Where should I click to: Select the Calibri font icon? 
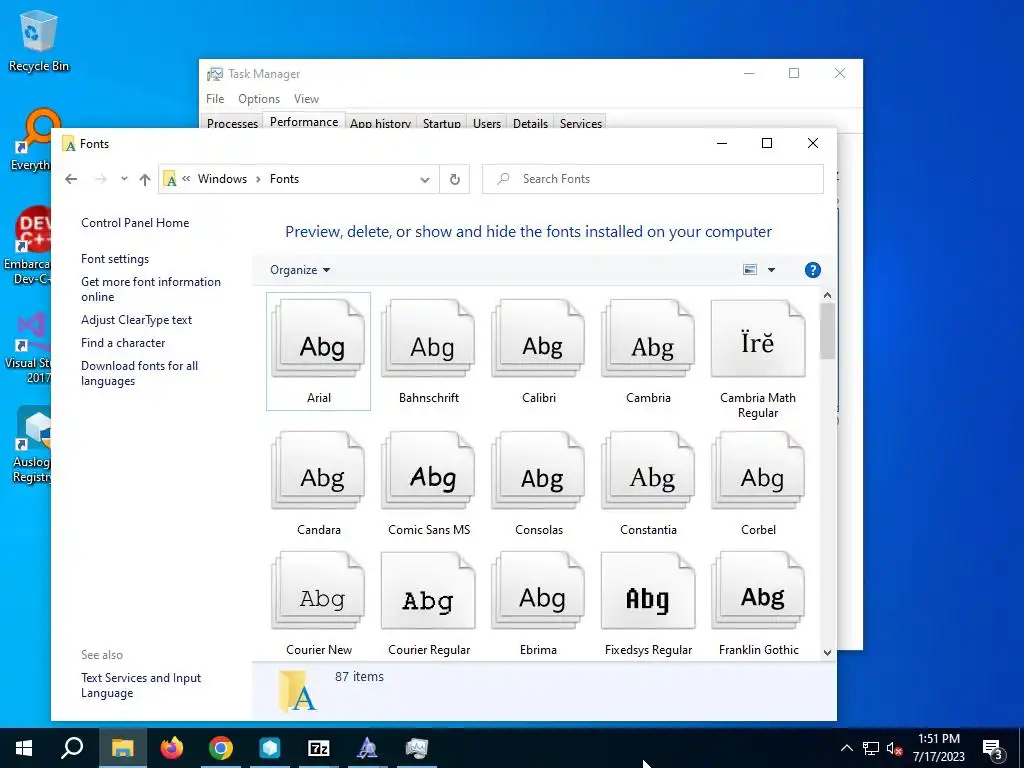tap(538, 339)
